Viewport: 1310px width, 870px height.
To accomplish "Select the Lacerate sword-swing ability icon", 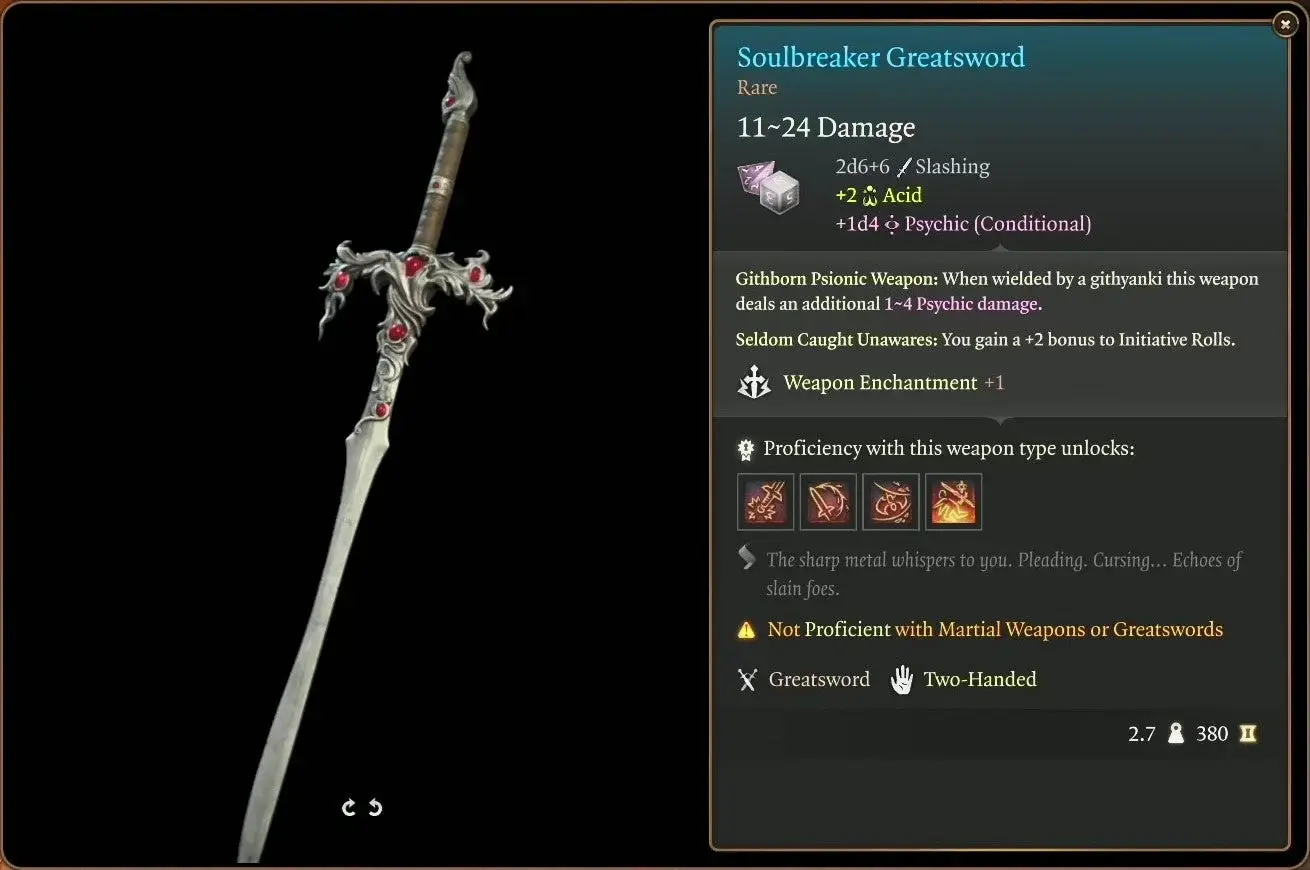I will click(828, 502).
